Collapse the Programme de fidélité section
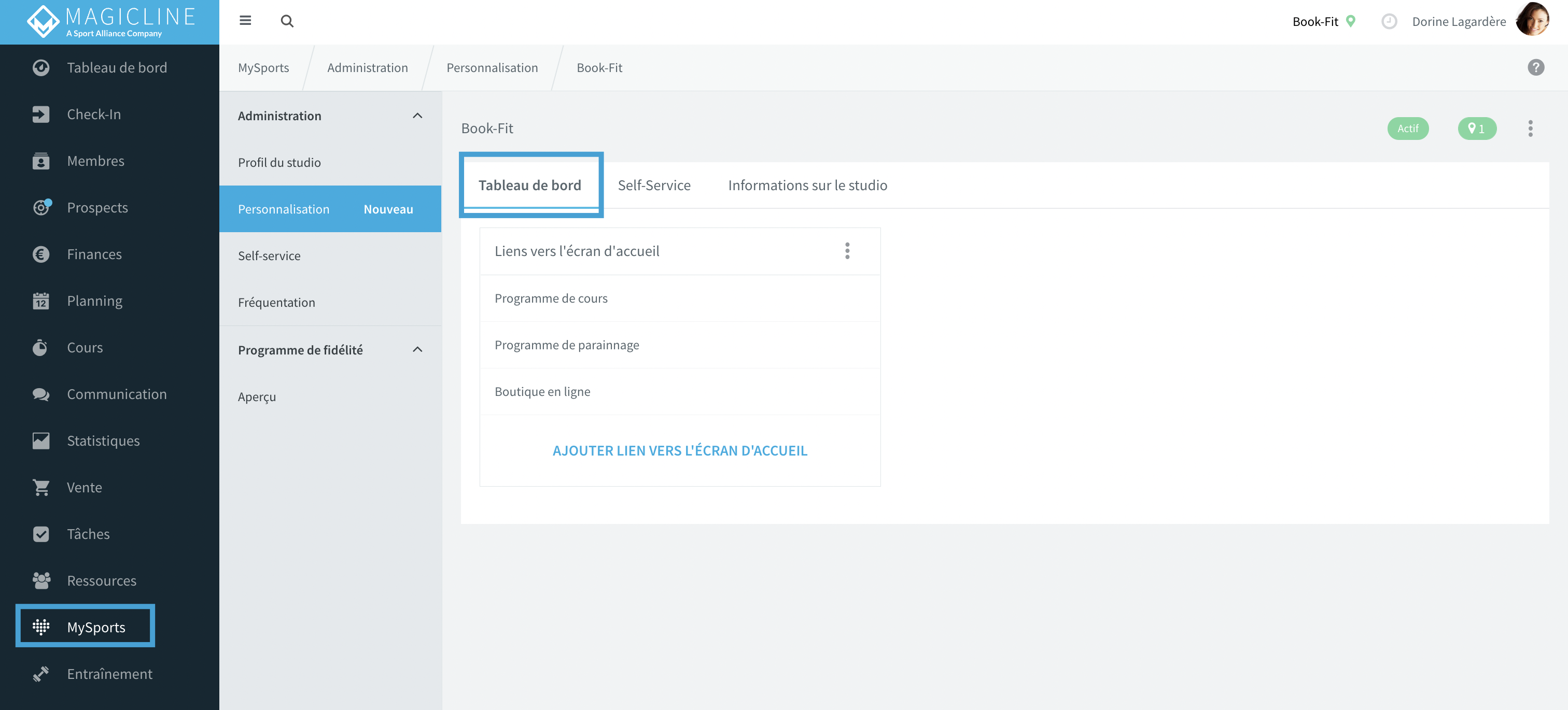1568x710 pixels. pos(417,349)
